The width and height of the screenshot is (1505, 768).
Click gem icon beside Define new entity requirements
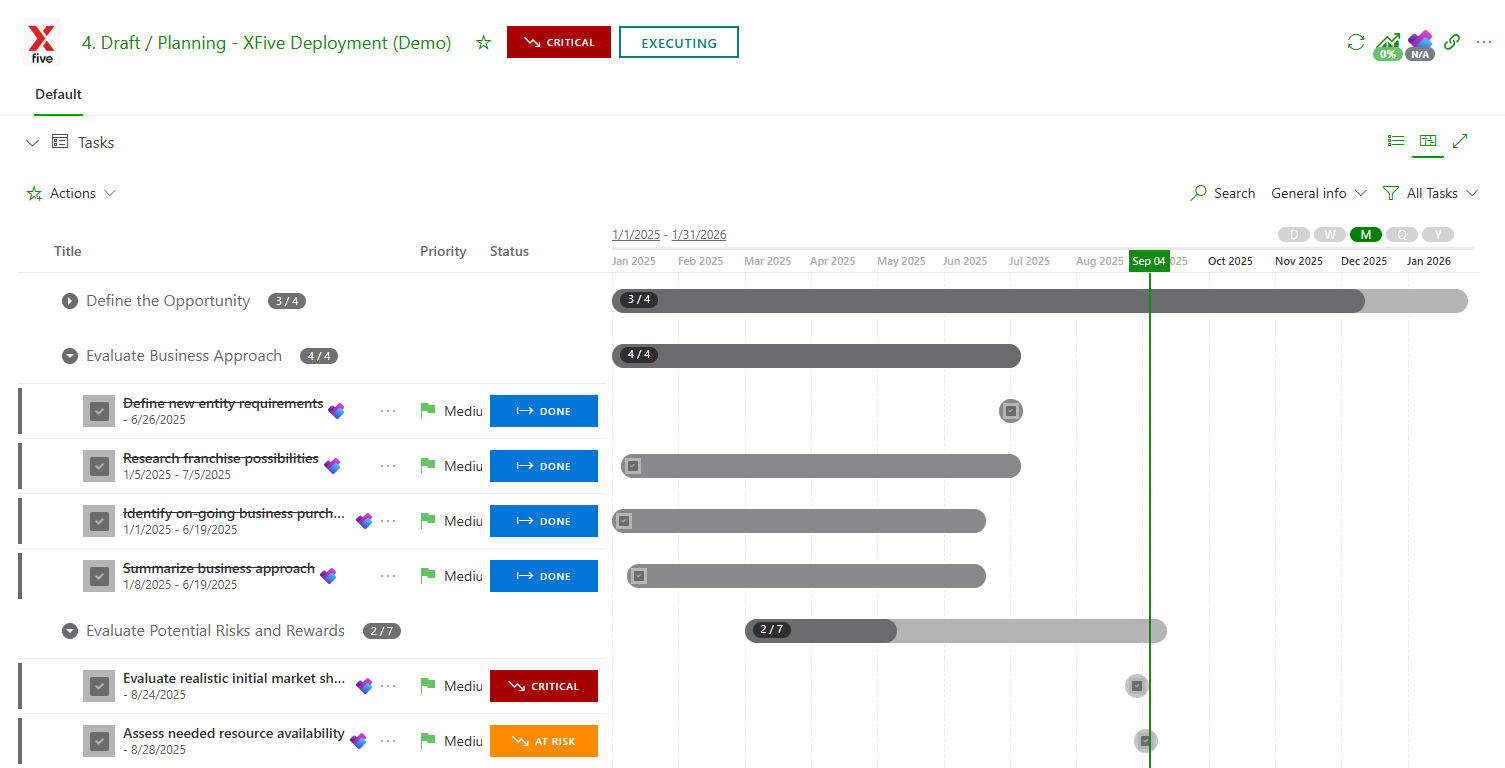pyautogui.click(x=336, y=411)
